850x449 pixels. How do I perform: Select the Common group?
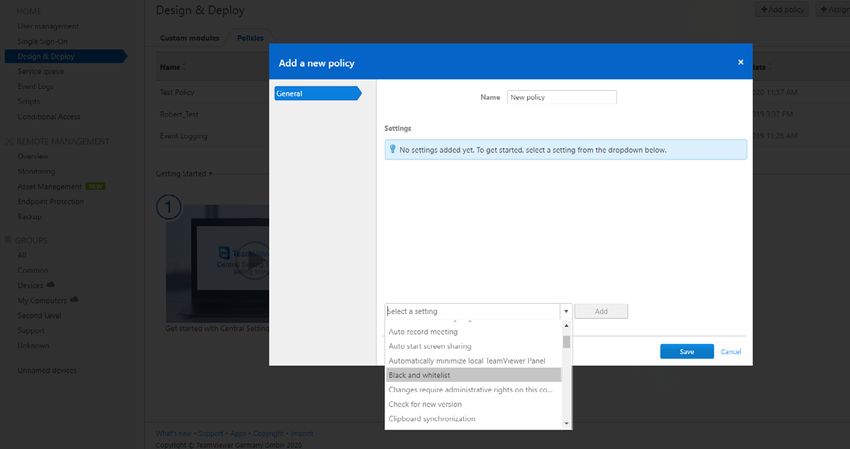(33, 270)
